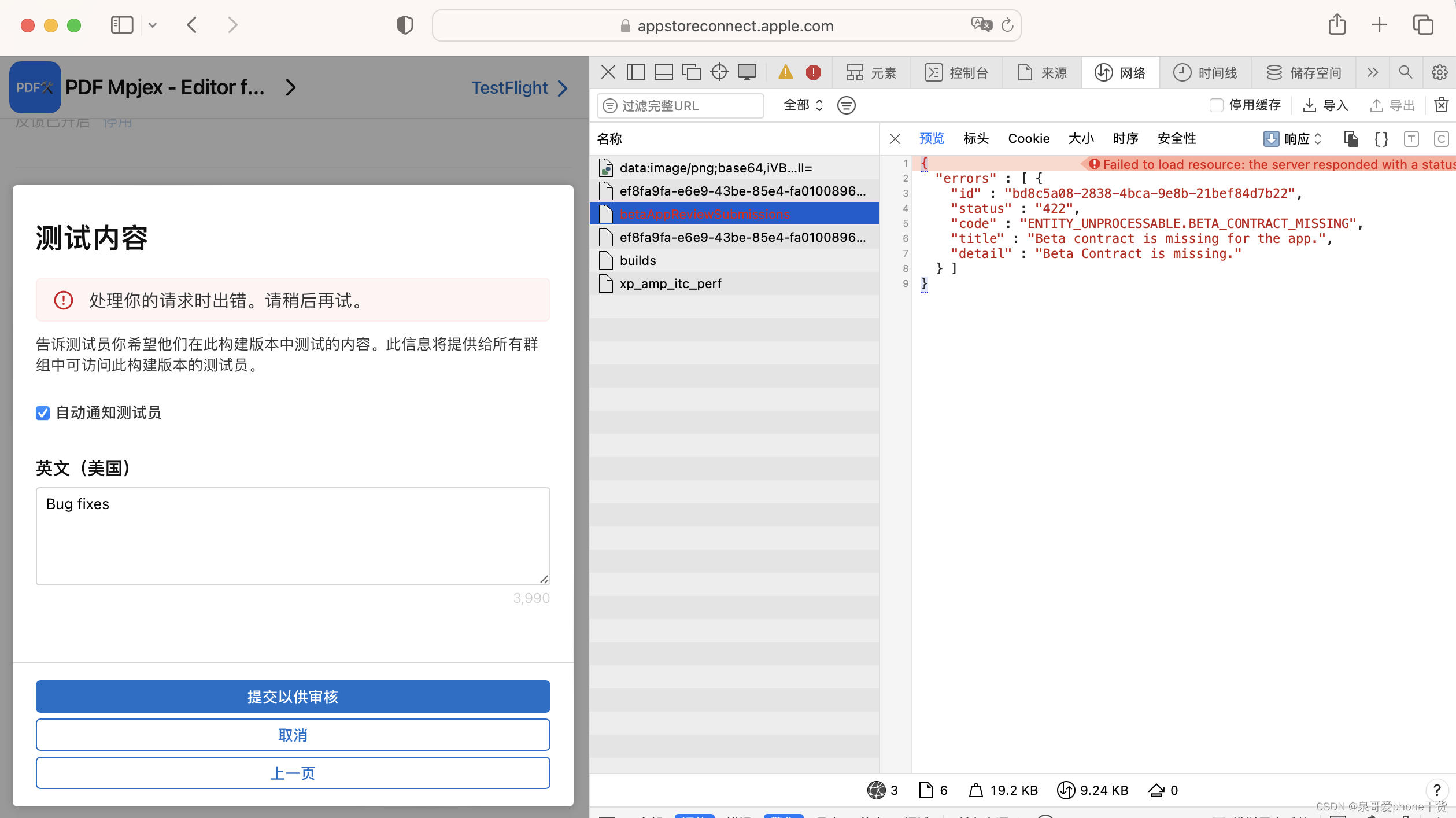Image resolution: width=1456 pixels, height=818 pixels.
Task: Click Safari's privacy shield icon
Action: click(x=405, y=25)
